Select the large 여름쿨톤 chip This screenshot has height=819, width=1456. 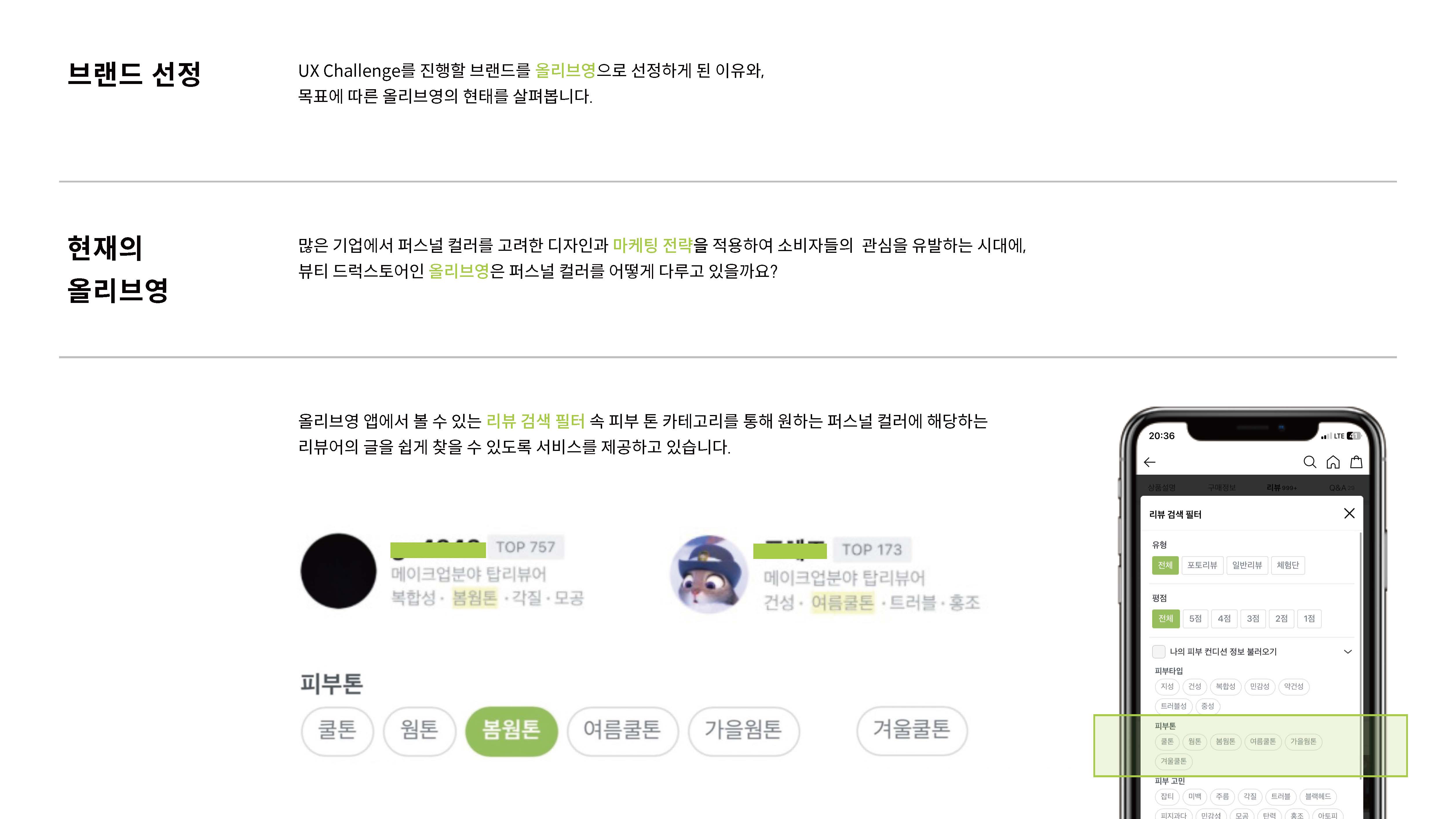(x=622, y=730)
